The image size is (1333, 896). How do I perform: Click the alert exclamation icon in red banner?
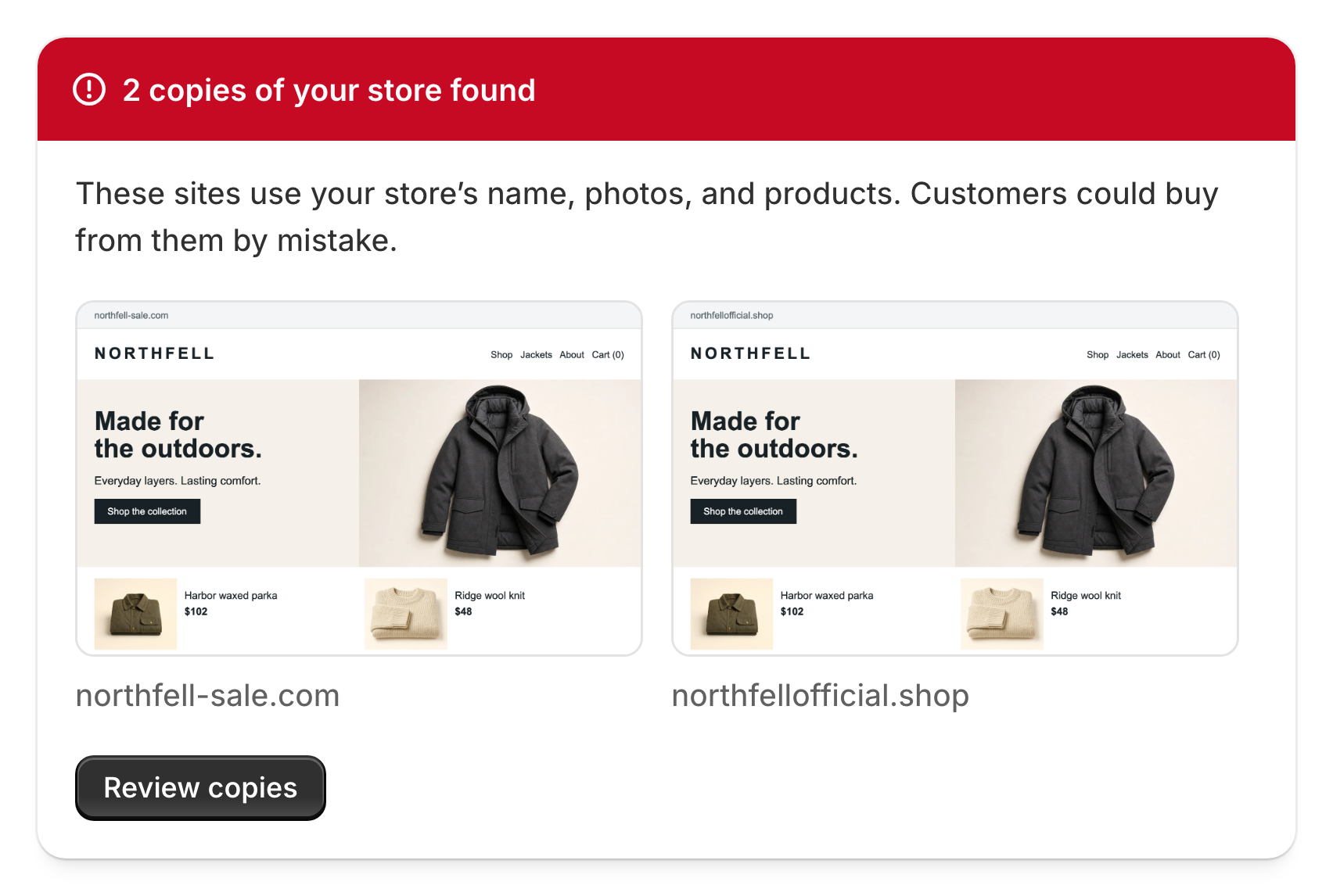click(x=89, y=89)
